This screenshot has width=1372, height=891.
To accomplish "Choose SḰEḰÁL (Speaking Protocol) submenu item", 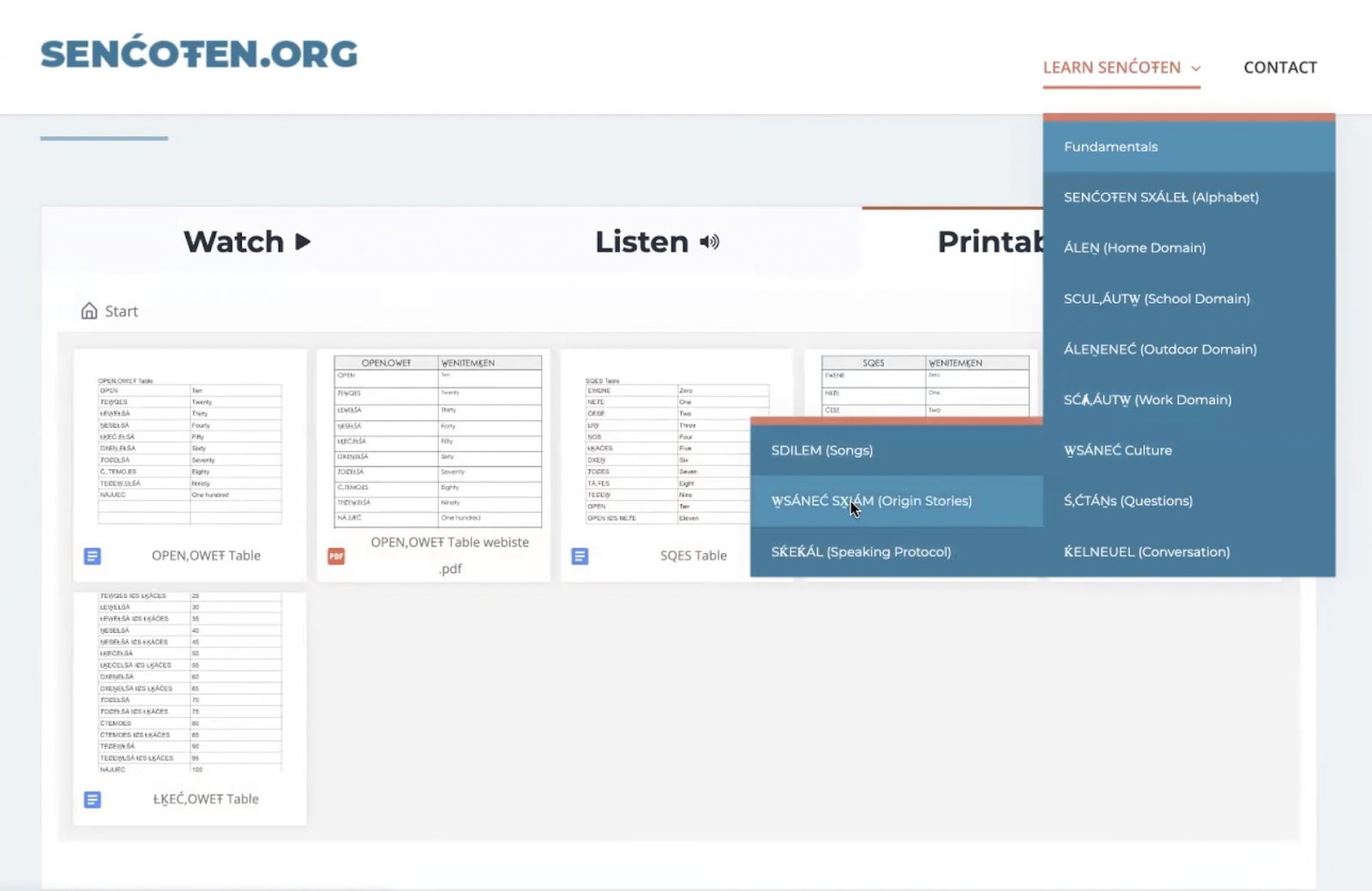I will pyautogui.click(x=861, y=551).
